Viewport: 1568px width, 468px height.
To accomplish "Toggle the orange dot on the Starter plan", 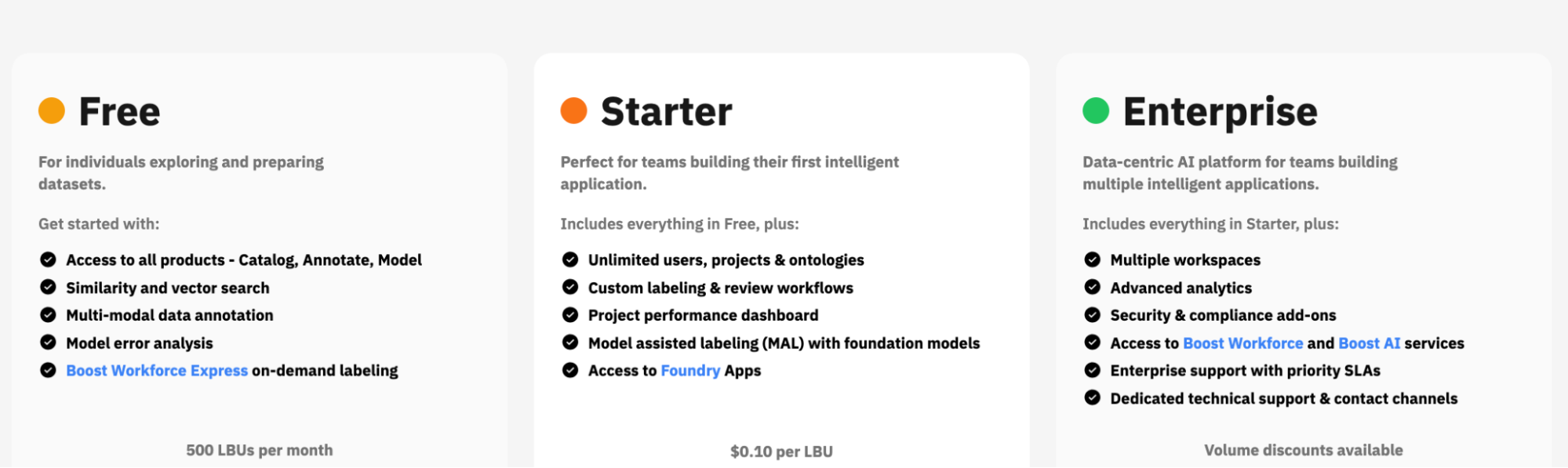I will click(573, 111).
